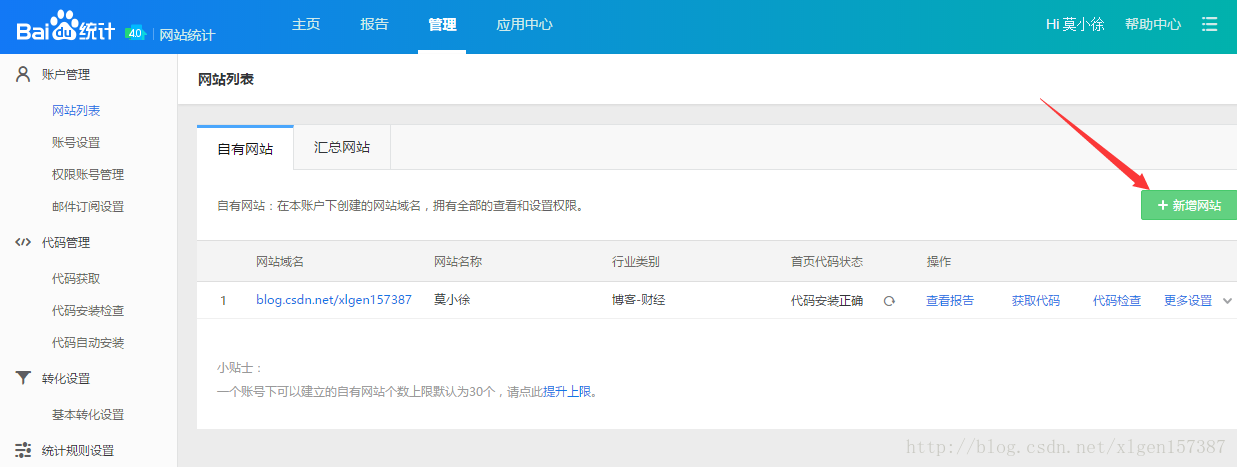
Task: Open the Hi 莫小徐 user menu
Action: (x=1074, y=24)
